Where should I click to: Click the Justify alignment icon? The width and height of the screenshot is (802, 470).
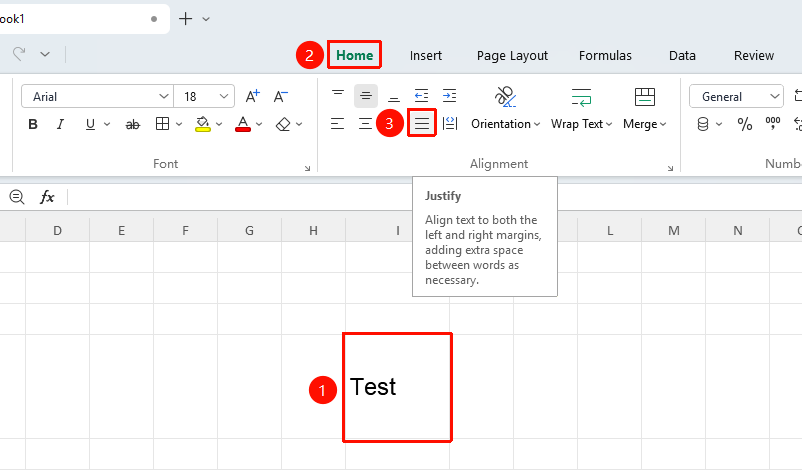click(x=422, y=123)
